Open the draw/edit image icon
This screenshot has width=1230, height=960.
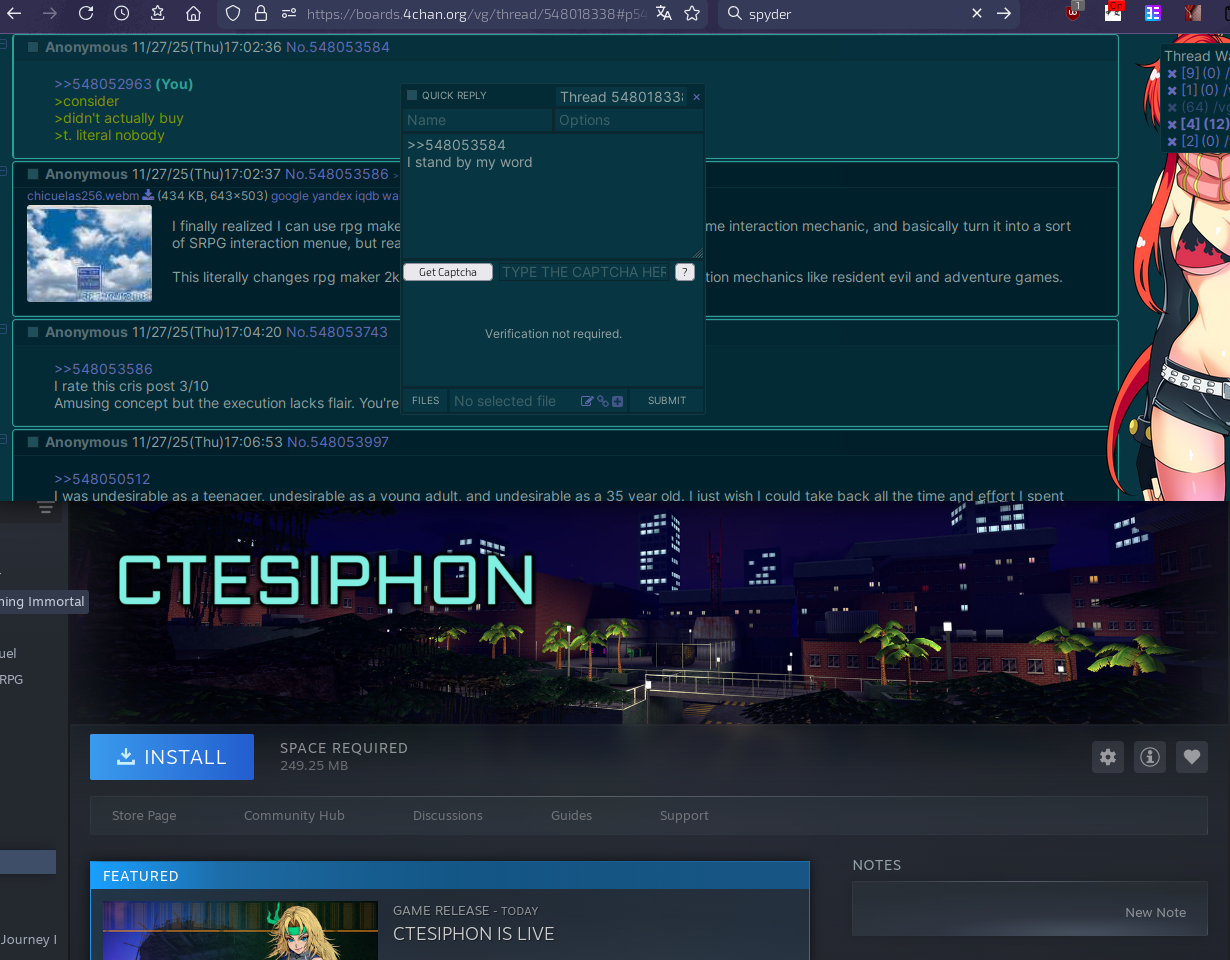(x=588, y=401)
